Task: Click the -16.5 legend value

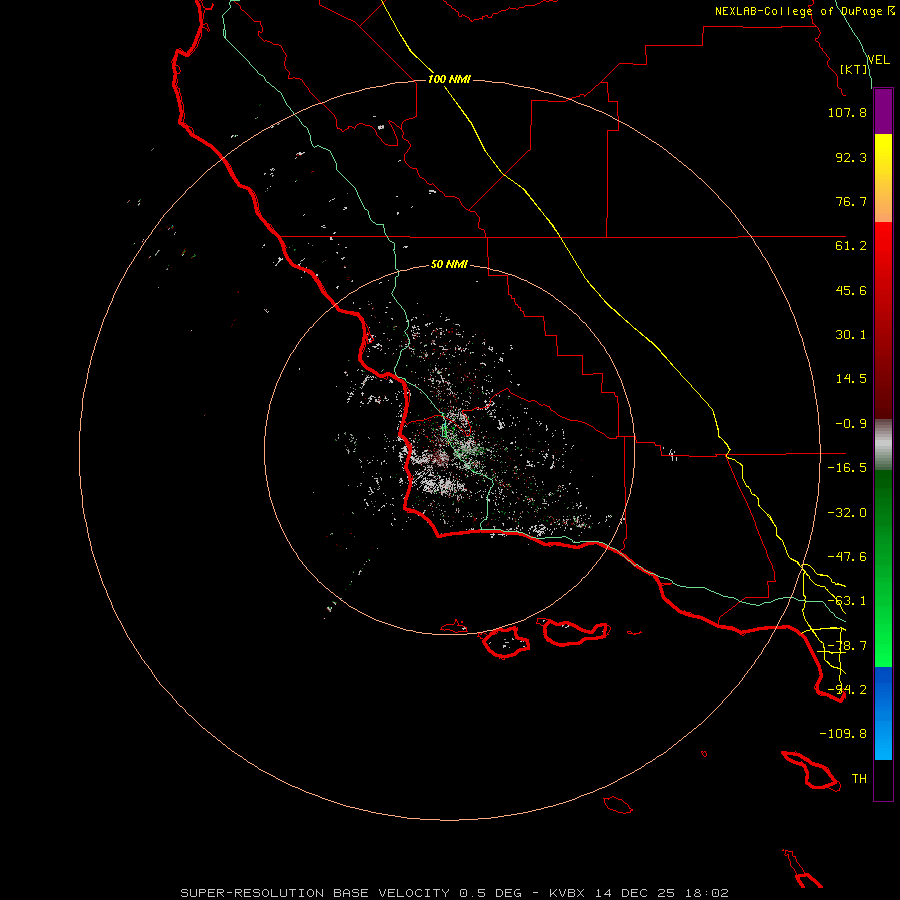Action: [847, 468]
